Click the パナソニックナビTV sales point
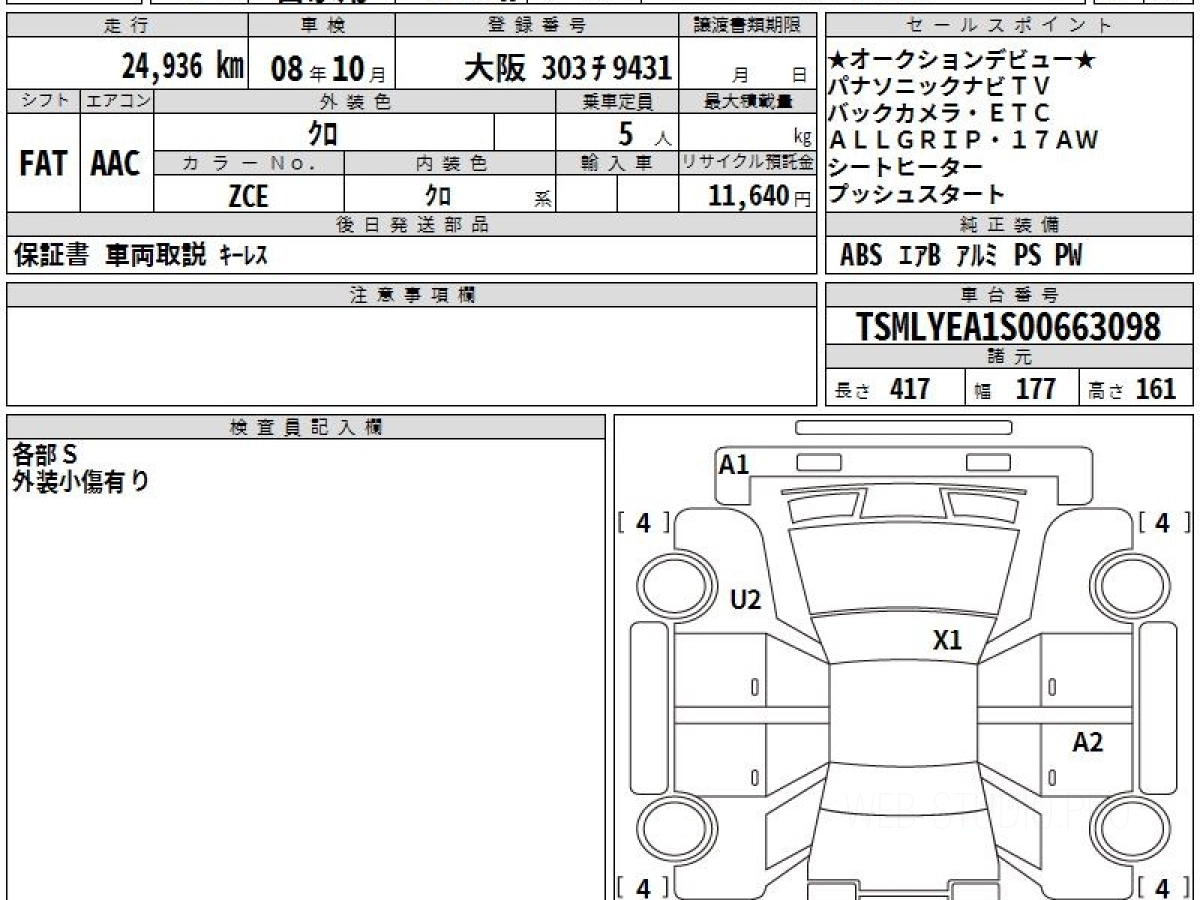This screenshot has width=1200, height=900. click(x=940, y=87)
